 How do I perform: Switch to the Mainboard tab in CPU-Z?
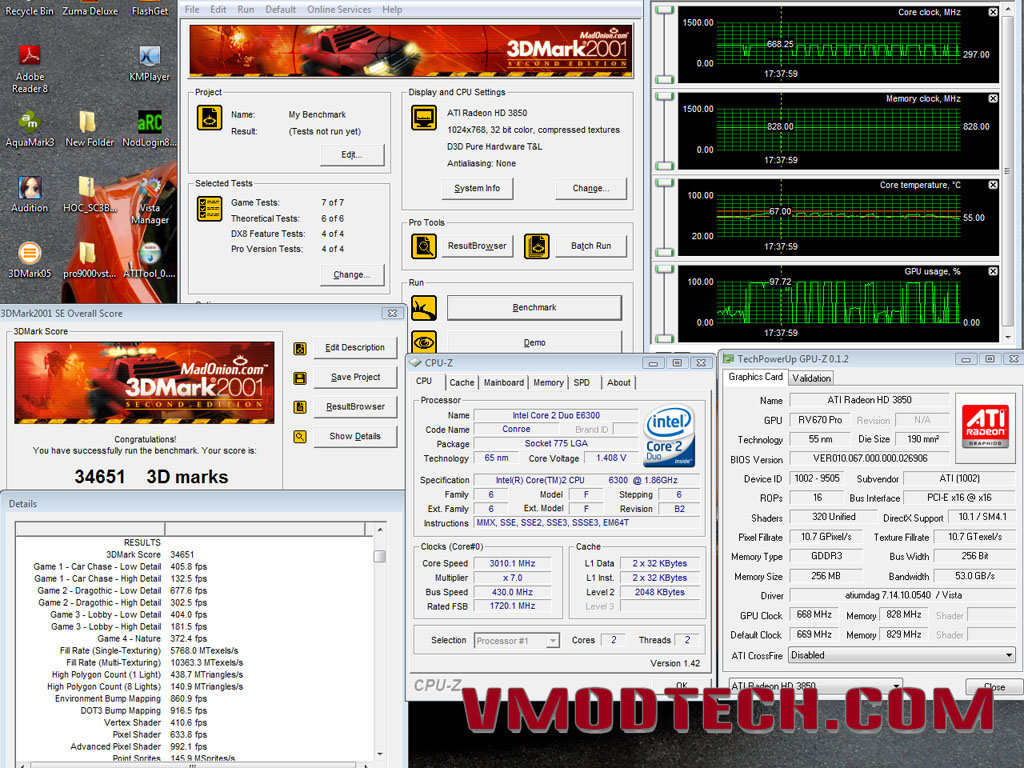(x=504, y=383)
